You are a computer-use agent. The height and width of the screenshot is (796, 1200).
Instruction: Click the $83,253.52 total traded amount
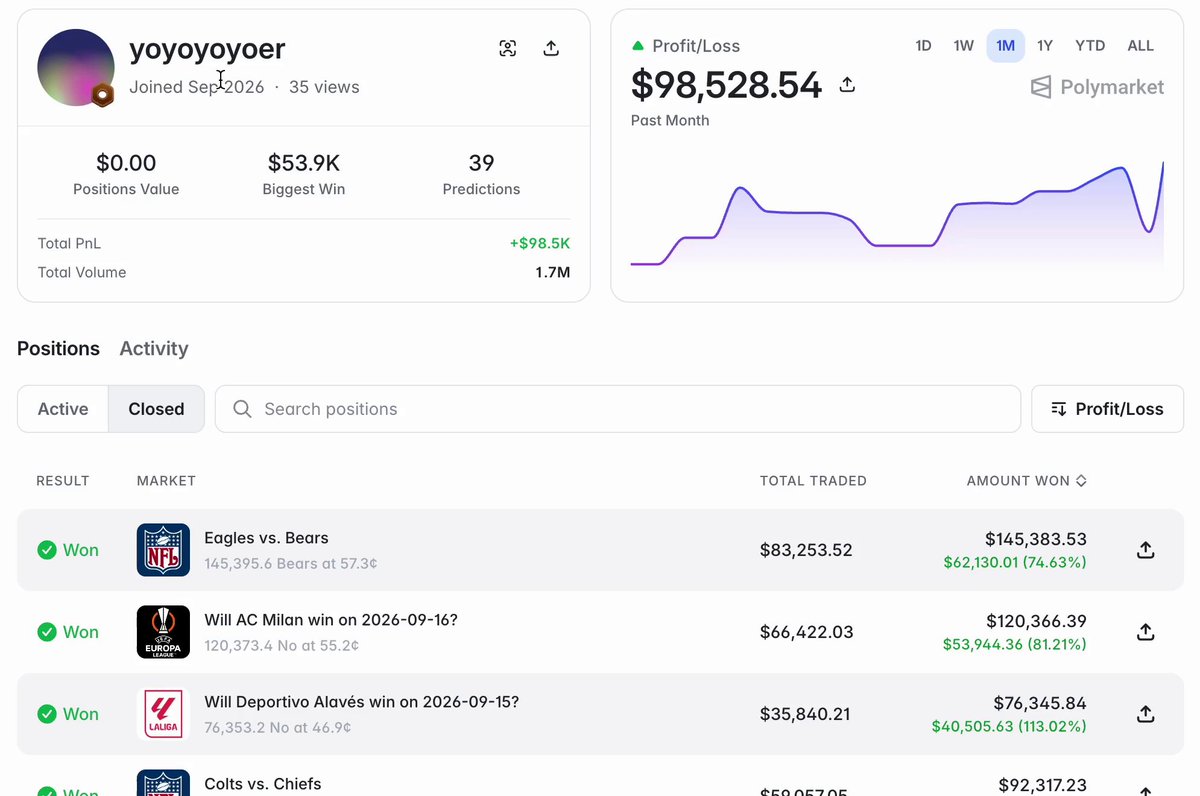806,550
